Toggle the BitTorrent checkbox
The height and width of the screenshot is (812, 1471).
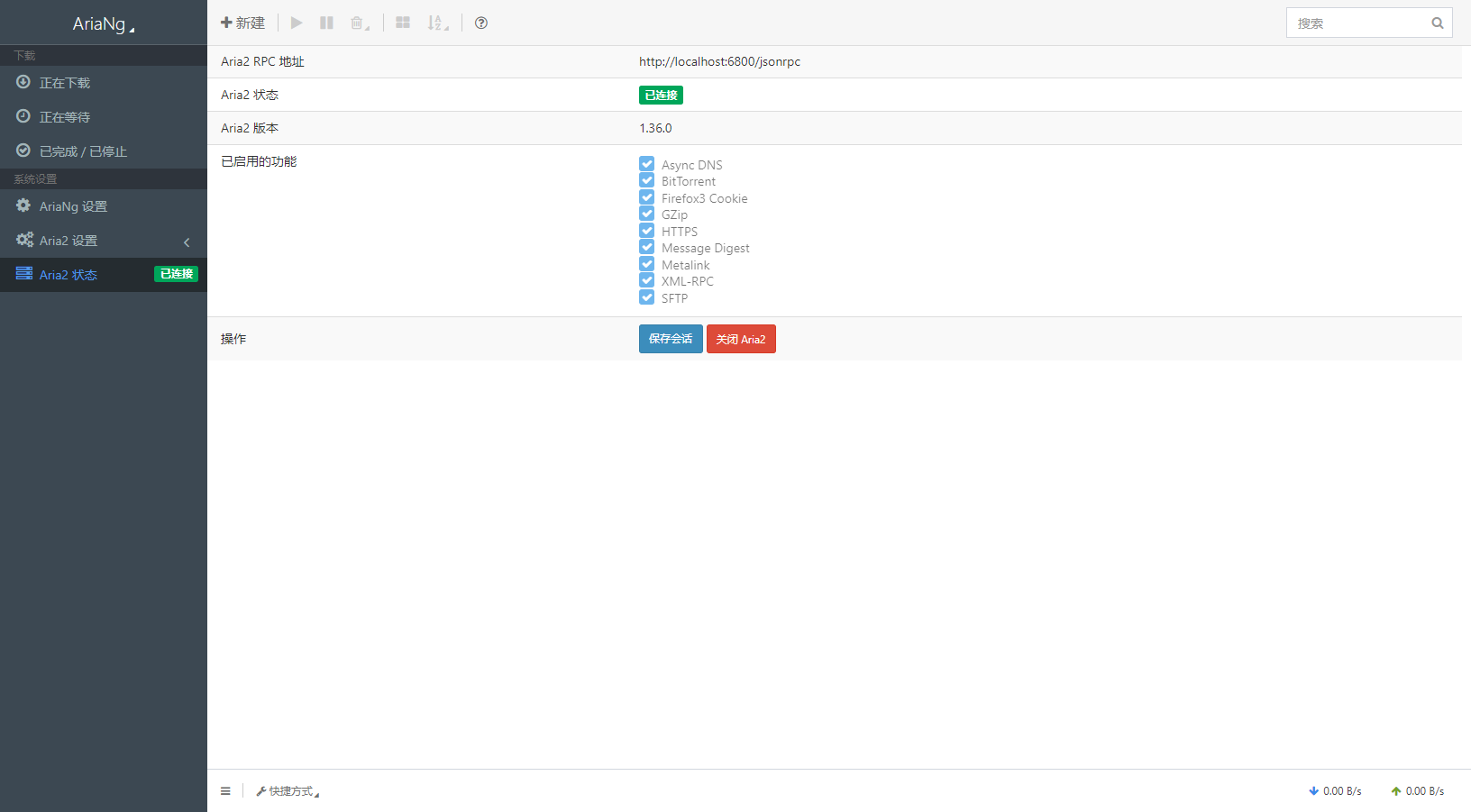[x=647, y=180]
